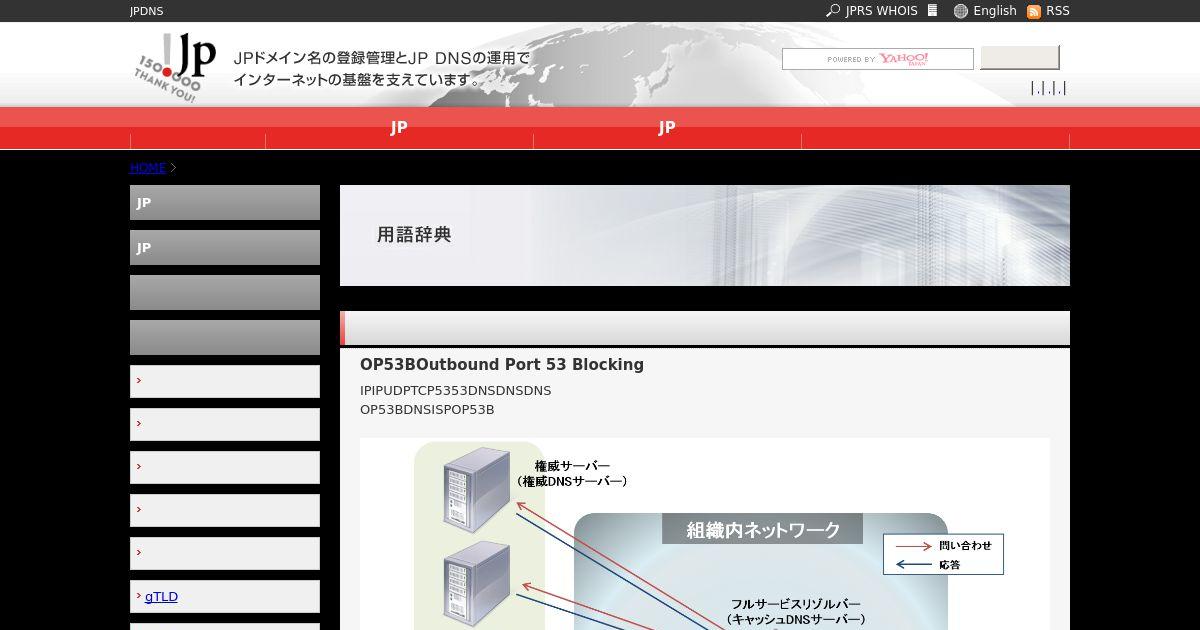
Task: Click the red arrow beside gTLD
Action: (139, 596)
